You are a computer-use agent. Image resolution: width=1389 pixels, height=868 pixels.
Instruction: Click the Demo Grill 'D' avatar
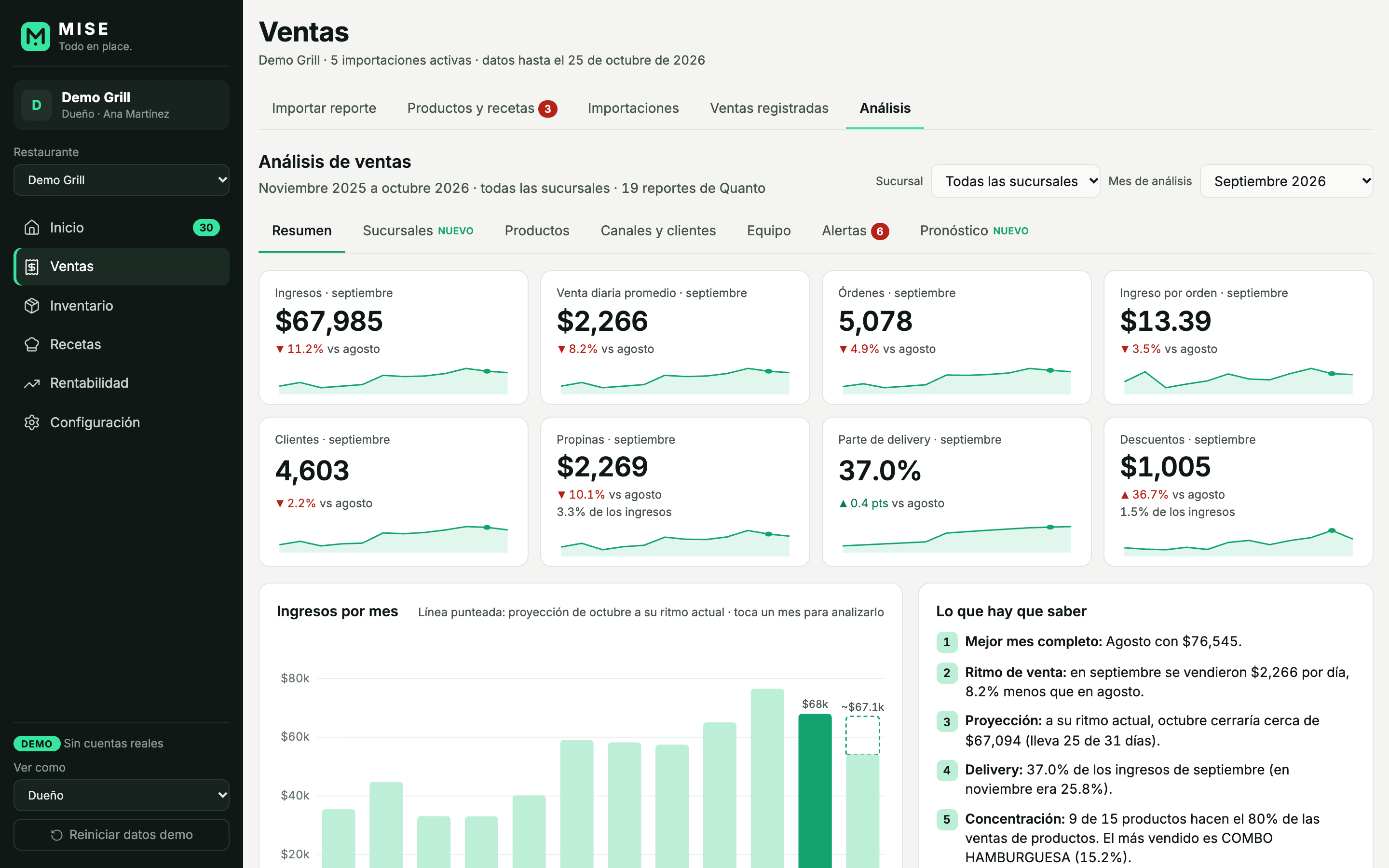37,105
